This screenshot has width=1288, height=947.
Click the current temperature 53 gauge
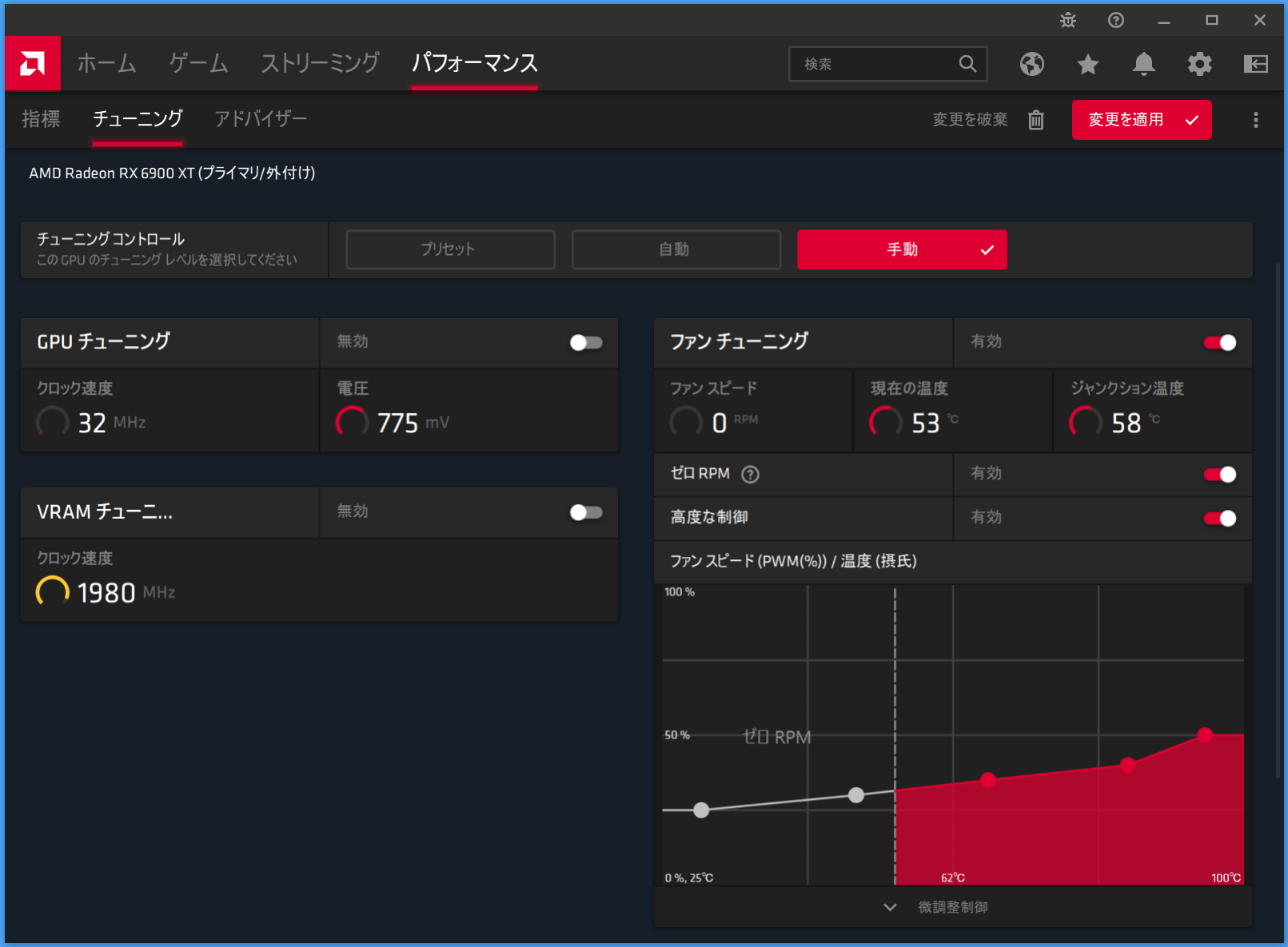pyautogui.click(x=886, y=422)
